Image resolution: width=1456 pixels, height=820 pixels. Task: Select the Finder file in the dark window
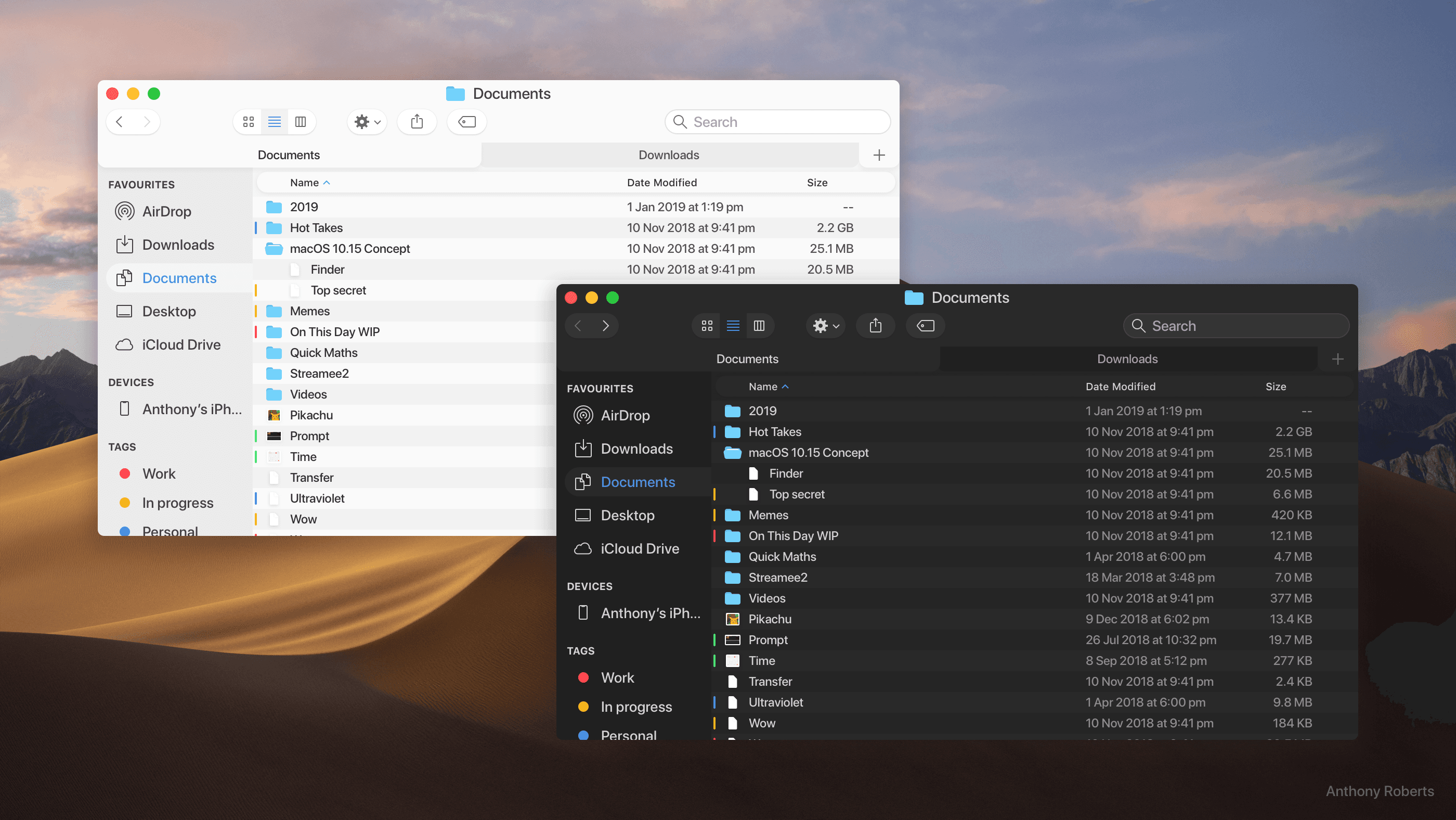[x=1034, y=473]
